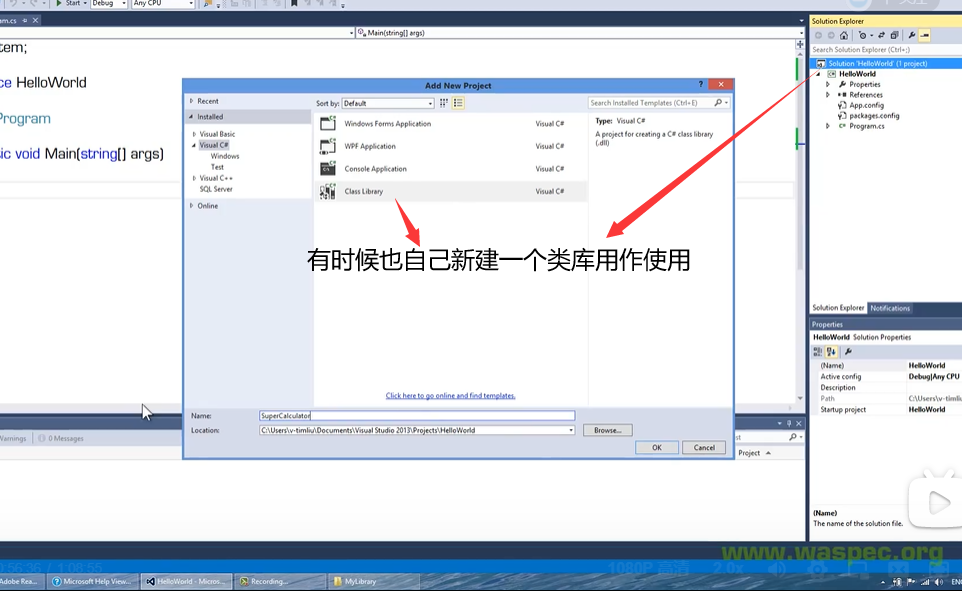The width and height of the screenshot is (962, 597).
Task: Click the help question mark in dialog title
Action: click(701, 85)
